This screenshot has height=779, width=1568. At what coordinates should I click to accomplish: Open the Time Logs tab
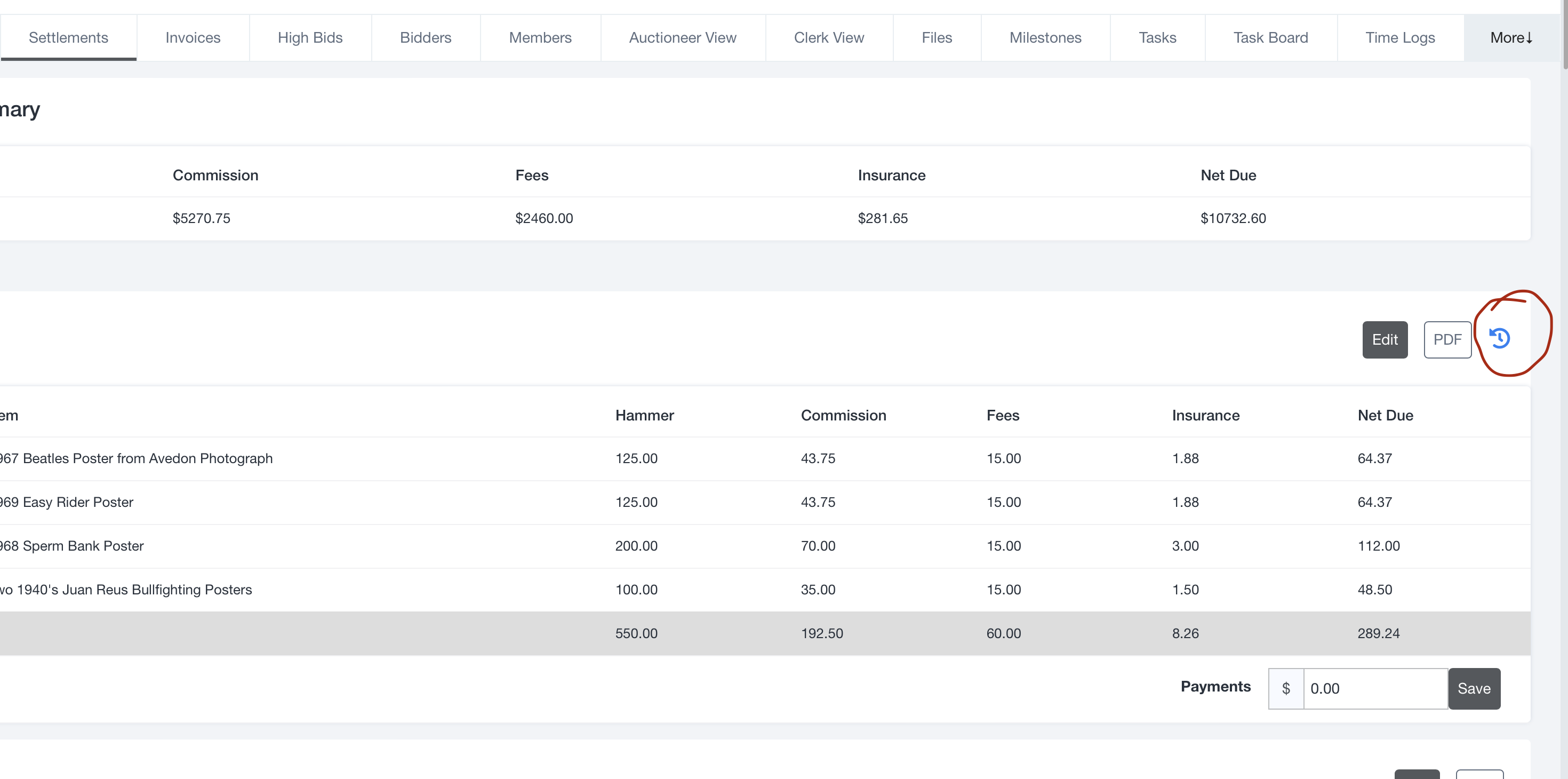coord(1400,38)
